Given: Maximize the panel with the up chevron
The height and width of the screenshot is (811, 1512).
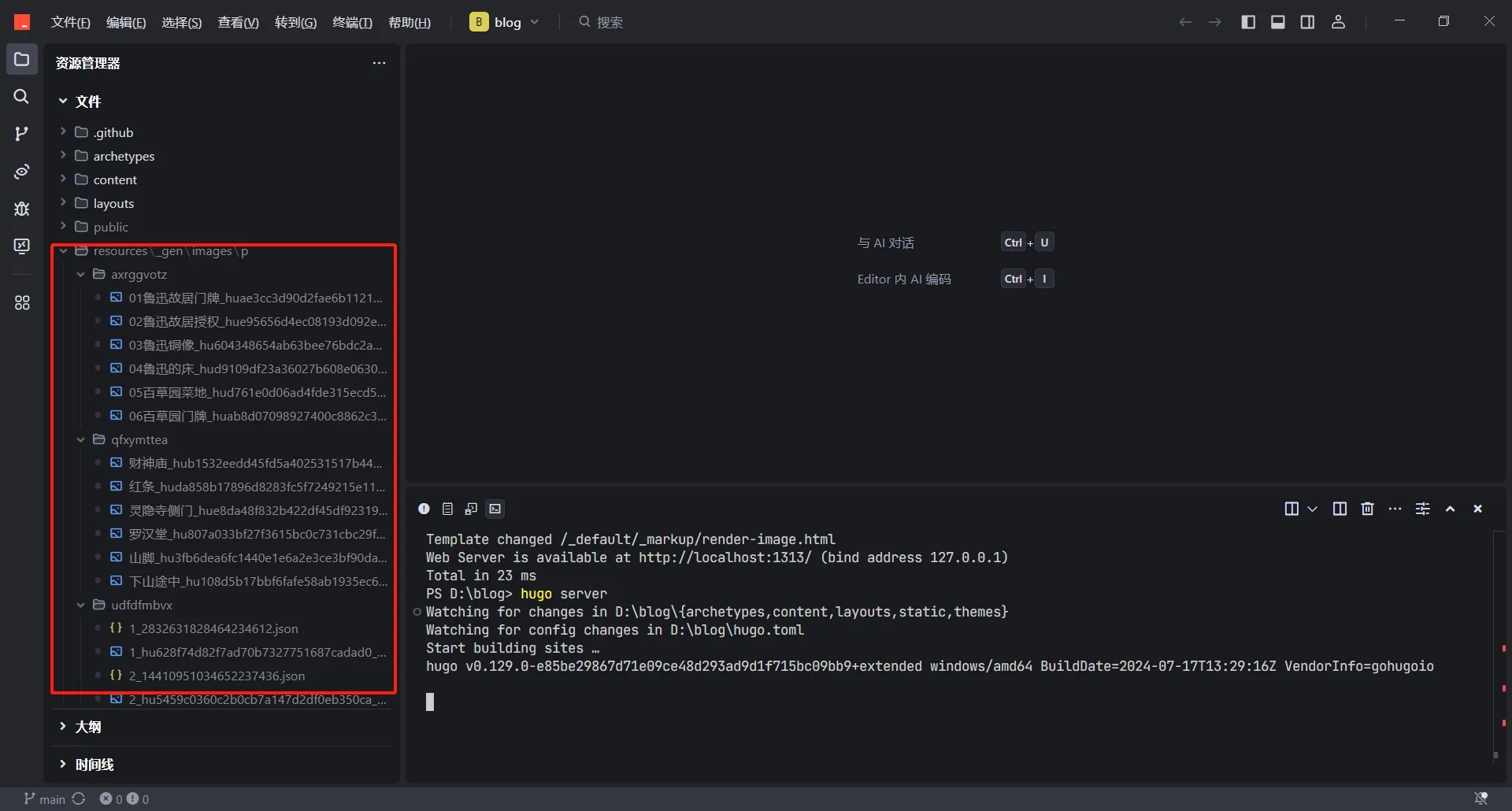Looking at the screenshot, I should point(1450,509).
